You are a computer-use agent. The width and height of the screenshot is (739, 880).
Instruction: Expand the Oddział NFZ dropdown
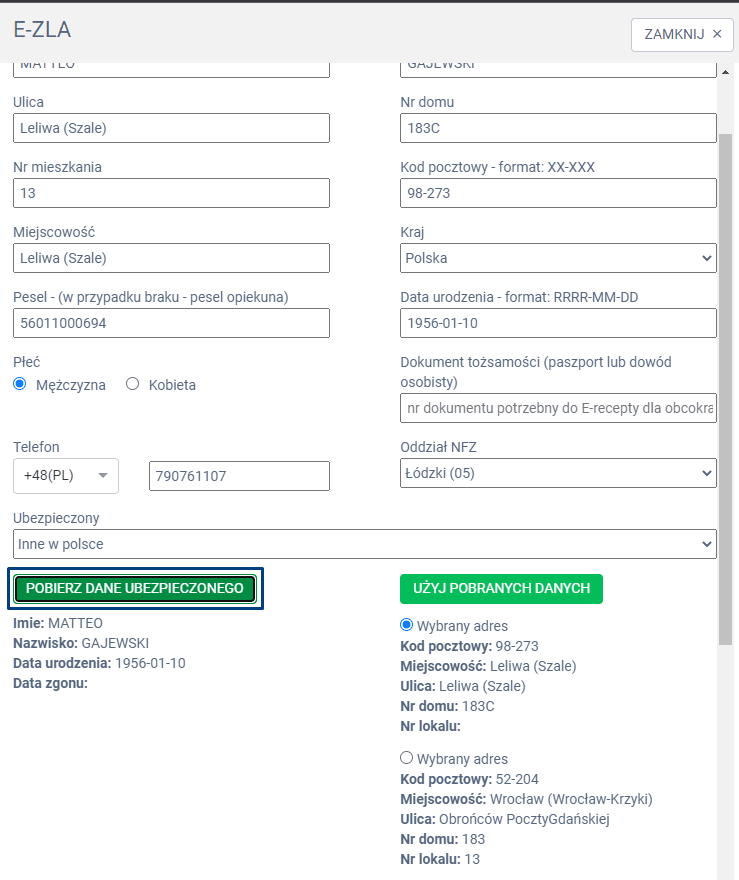tap(558, 473)
